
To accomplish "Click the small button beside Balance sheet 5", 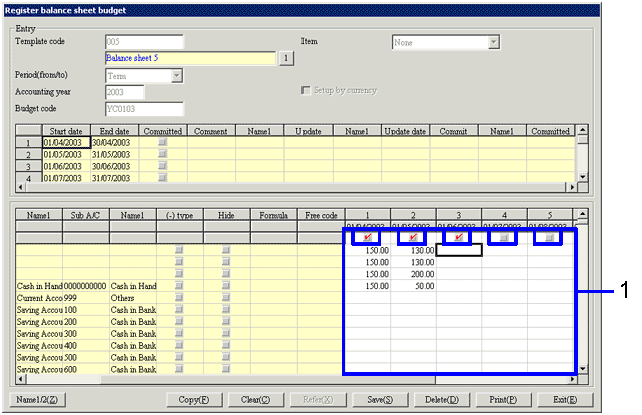I will (285, 59).
